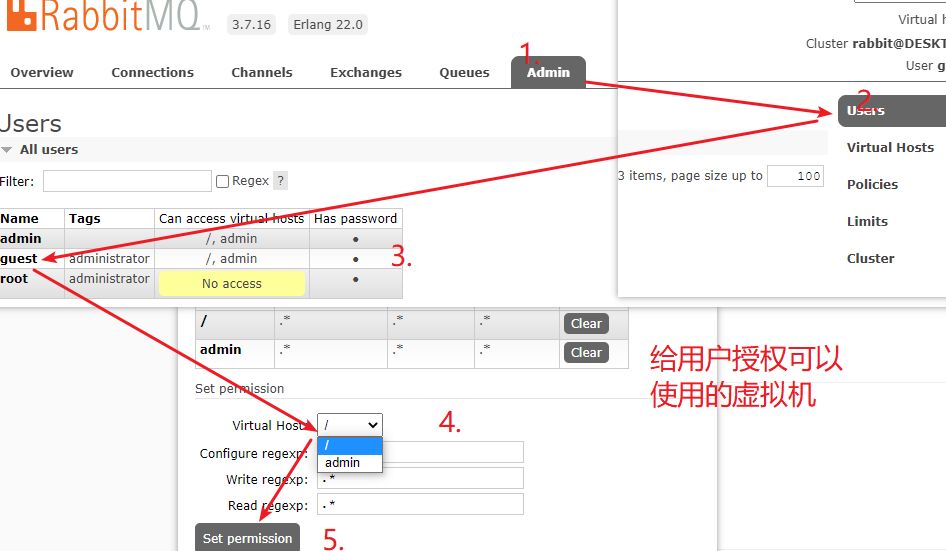Click the Admin tab
The height and width of the screenshot is (551, 946).
coord(548,72)
